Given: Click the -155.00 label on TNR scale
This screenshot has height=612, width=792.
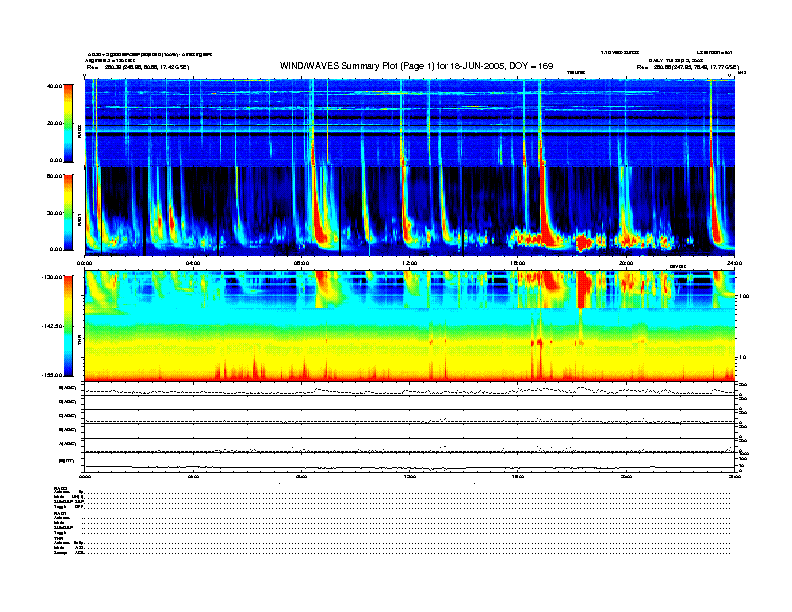Looking at the screenshot, I should coord(52,375).
